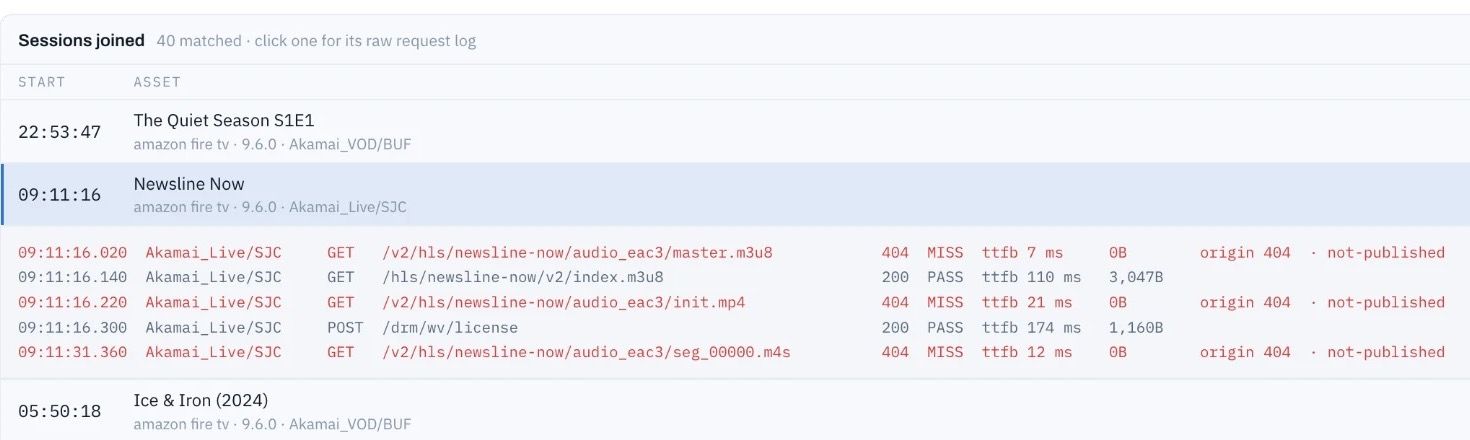The height and width of the screenshot is (440, 1470).
Task: Select the audio_eac3/init.mp4 request path
Action: pyautogui.click(x=564, y=302)
